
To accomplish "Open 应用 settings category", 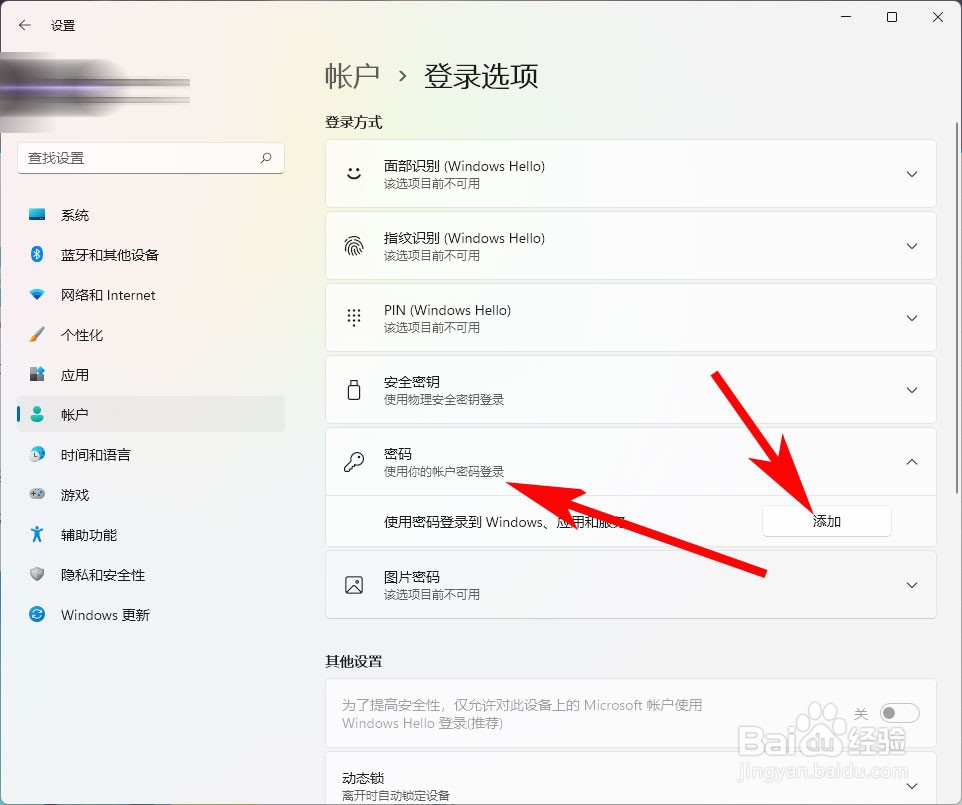I will 151,375.
